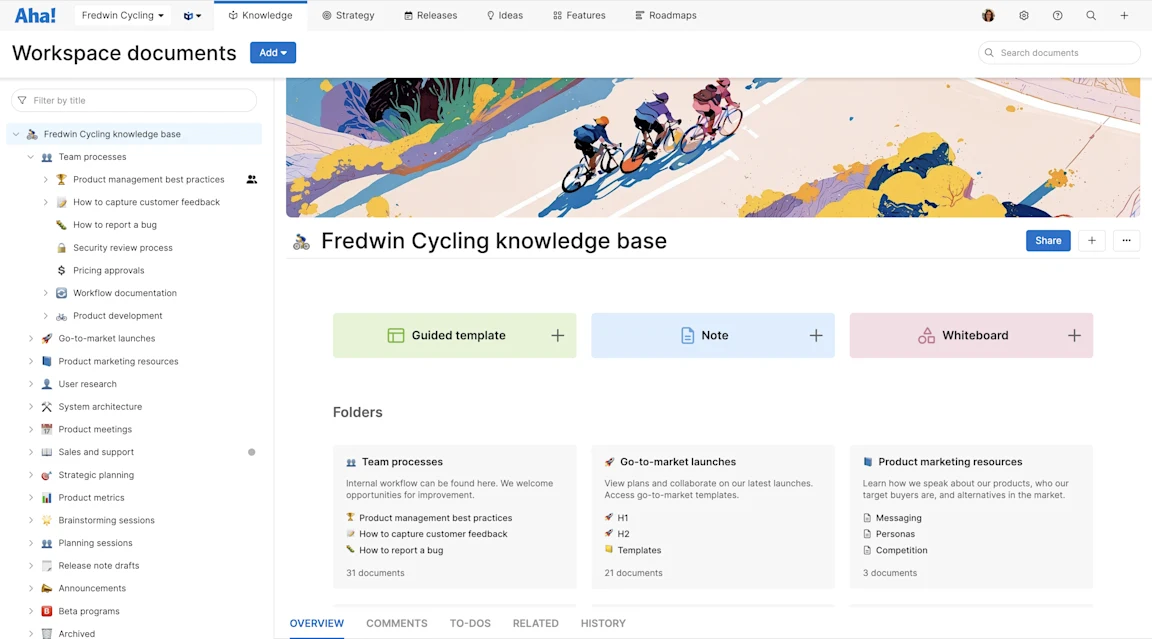Click the global search magnifier icon
This screenshot has width=1152, height=639.
(x=1091, y=15)
